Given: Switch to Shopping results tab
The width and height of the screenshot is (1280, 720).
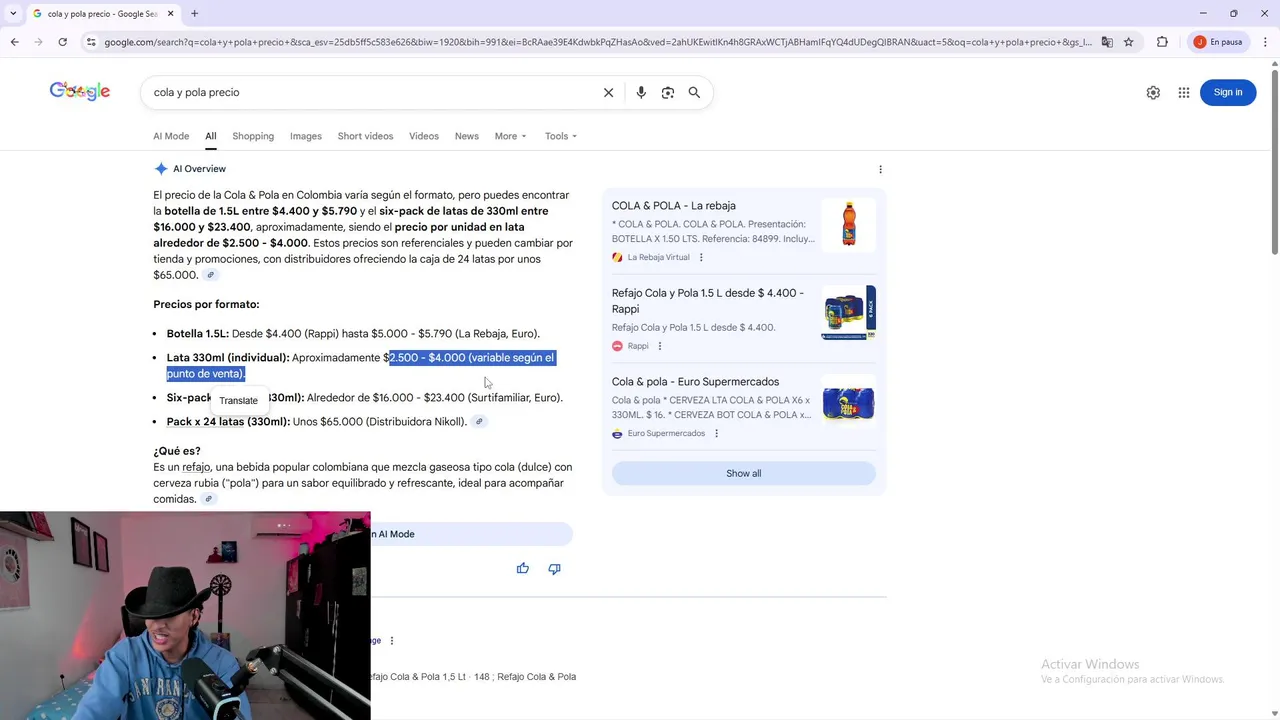Looking at the screenshot, I should tap(253, 136).
